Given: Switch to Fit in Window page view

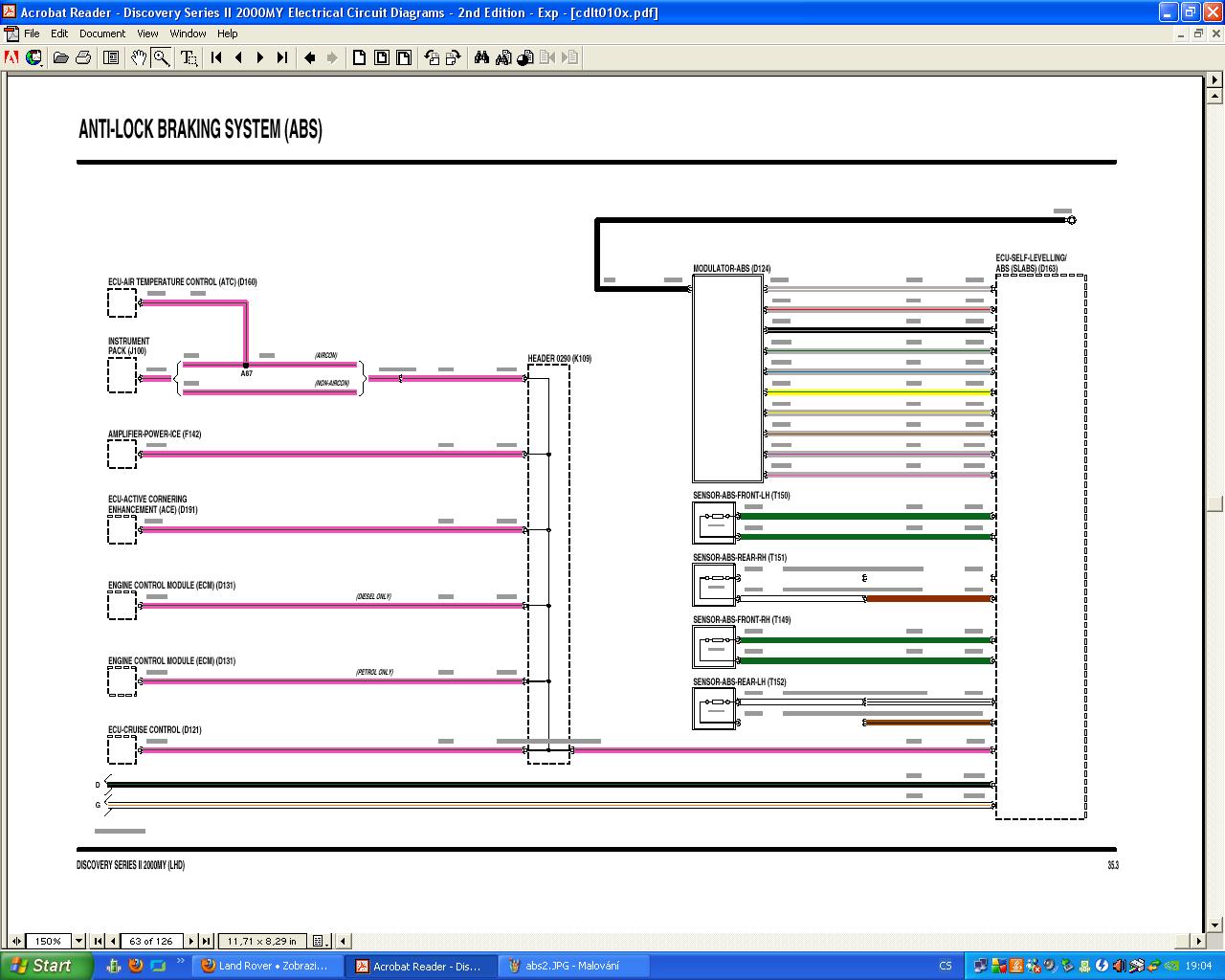Looking at the screenshot, I should click(x=382, y=58).
